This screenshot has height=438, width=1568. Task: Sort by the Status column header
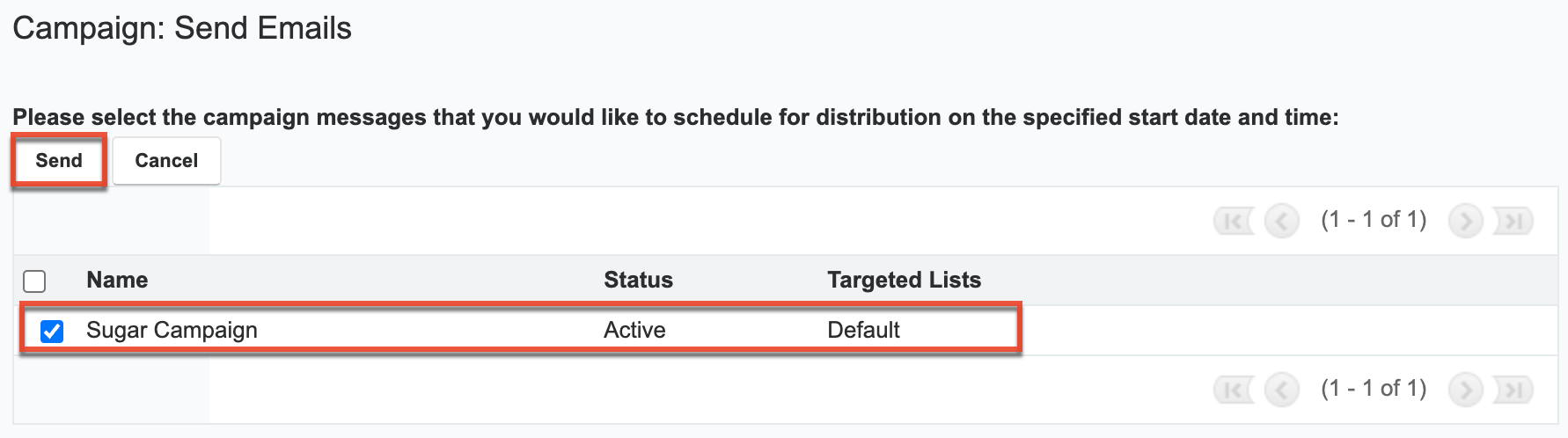tap(638, 280)
